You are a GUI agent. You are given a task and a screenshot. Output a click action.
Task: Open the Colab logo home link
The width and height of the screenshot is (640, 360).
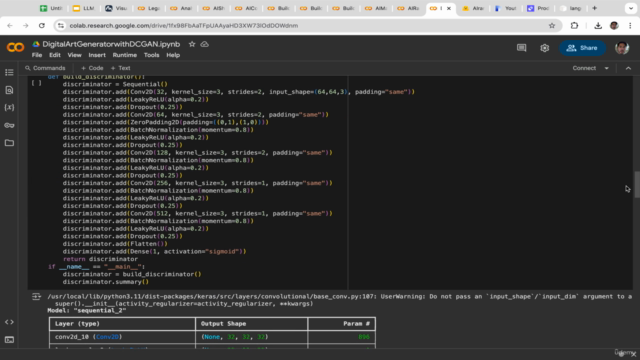(16, 47)
